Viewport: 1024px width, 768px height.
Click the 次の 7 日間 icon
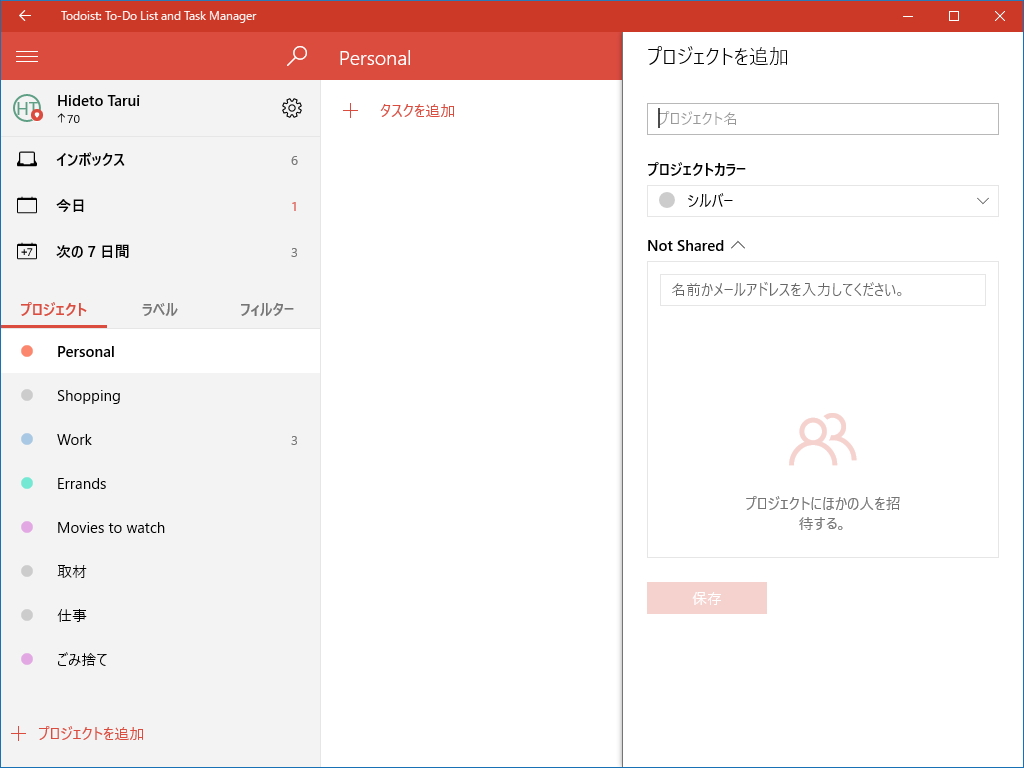click(x=26, y=251)
